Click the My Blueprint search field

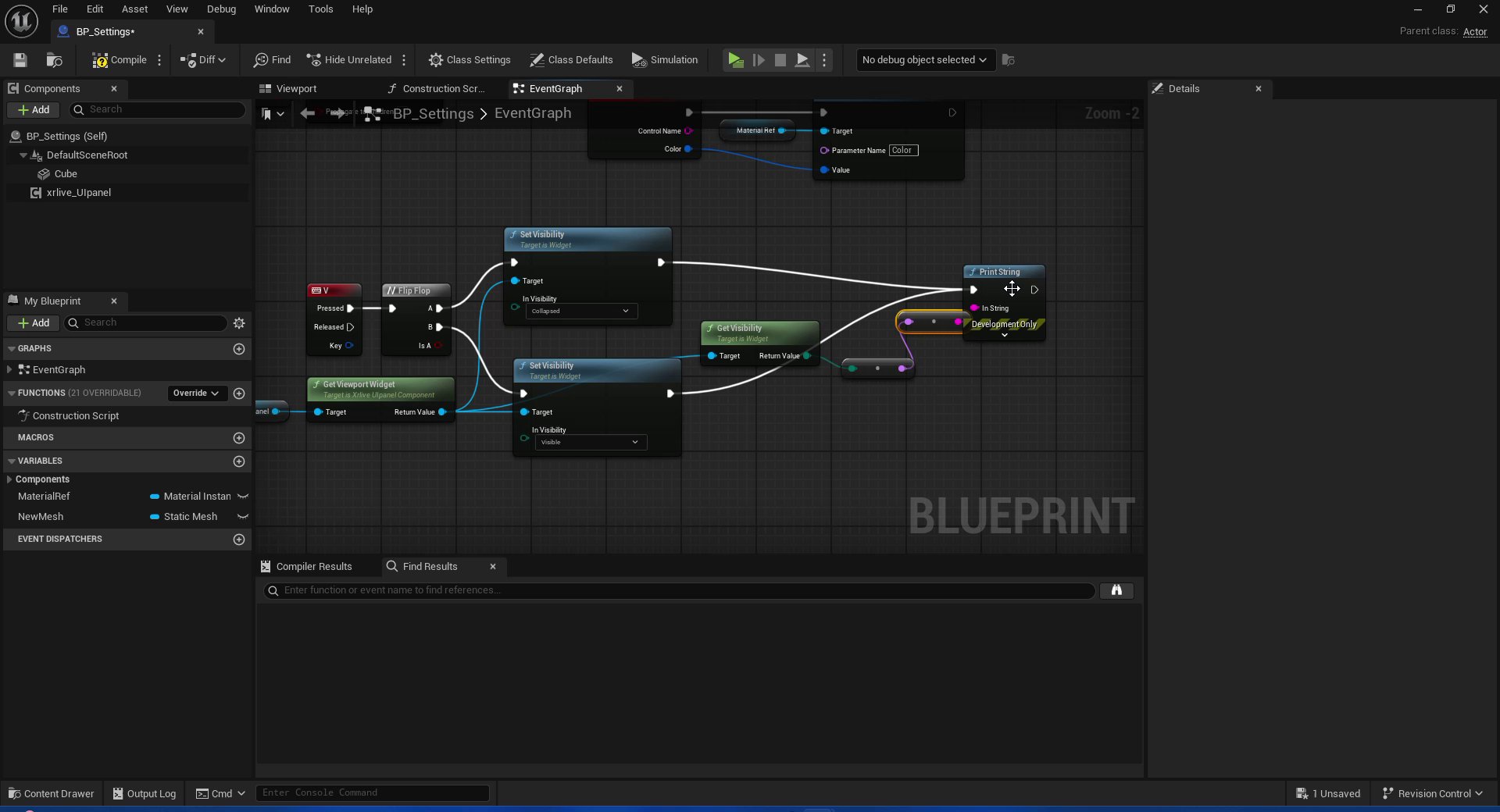(146, 323)
